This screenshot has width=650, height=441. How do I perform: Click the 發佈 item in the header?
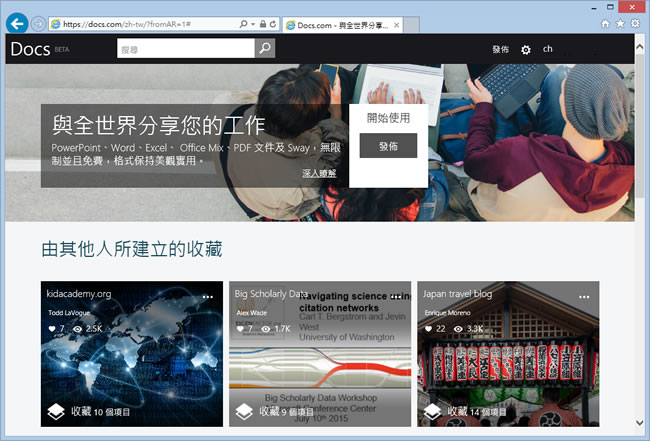[500, 49]
